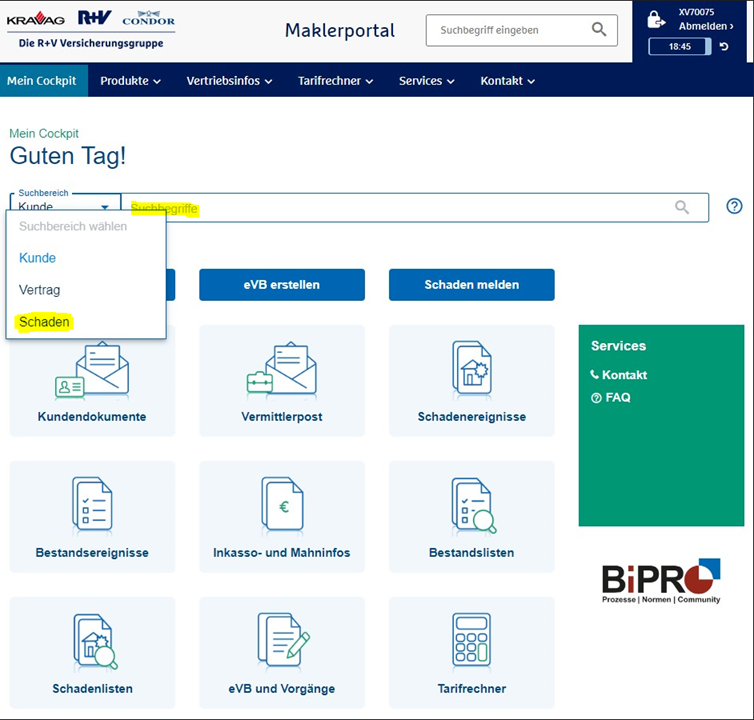Image resolution: width=754 pixels, height=720 pixels.
Task: Open the Vermittlerpost envelope icon
Action: 281,371
